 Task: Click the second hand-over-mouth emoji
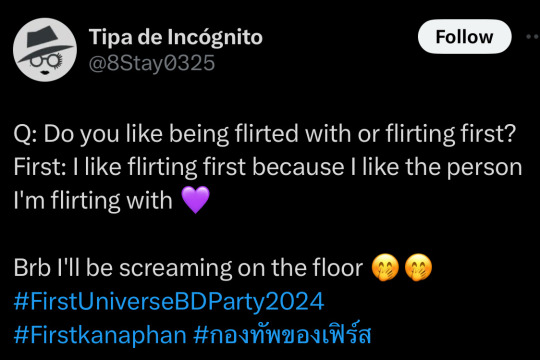pyautogui.click(x=418, y=267)
